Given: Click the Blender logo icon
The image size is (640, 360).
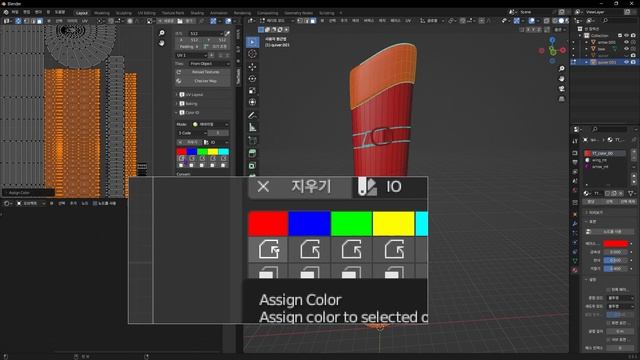Looking at the screenshot, I should tap(6, 13).
